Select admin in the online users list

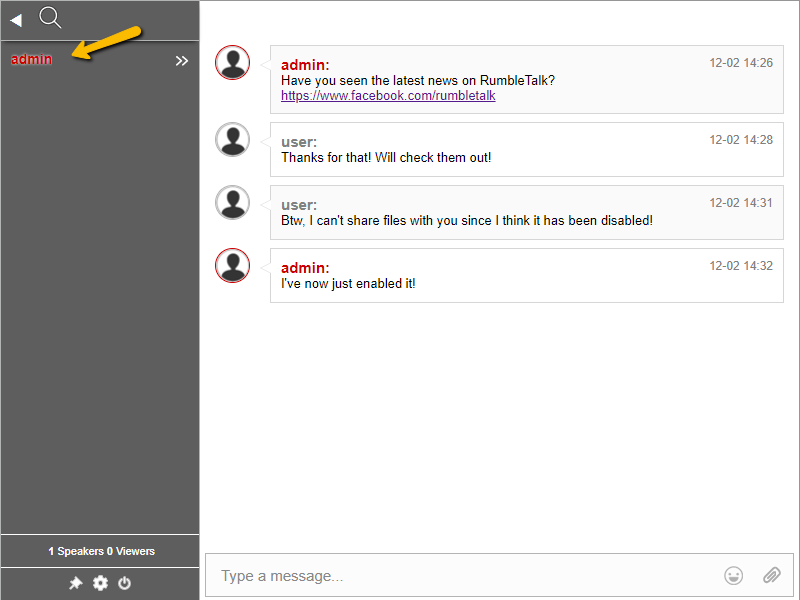click(31, 59)
